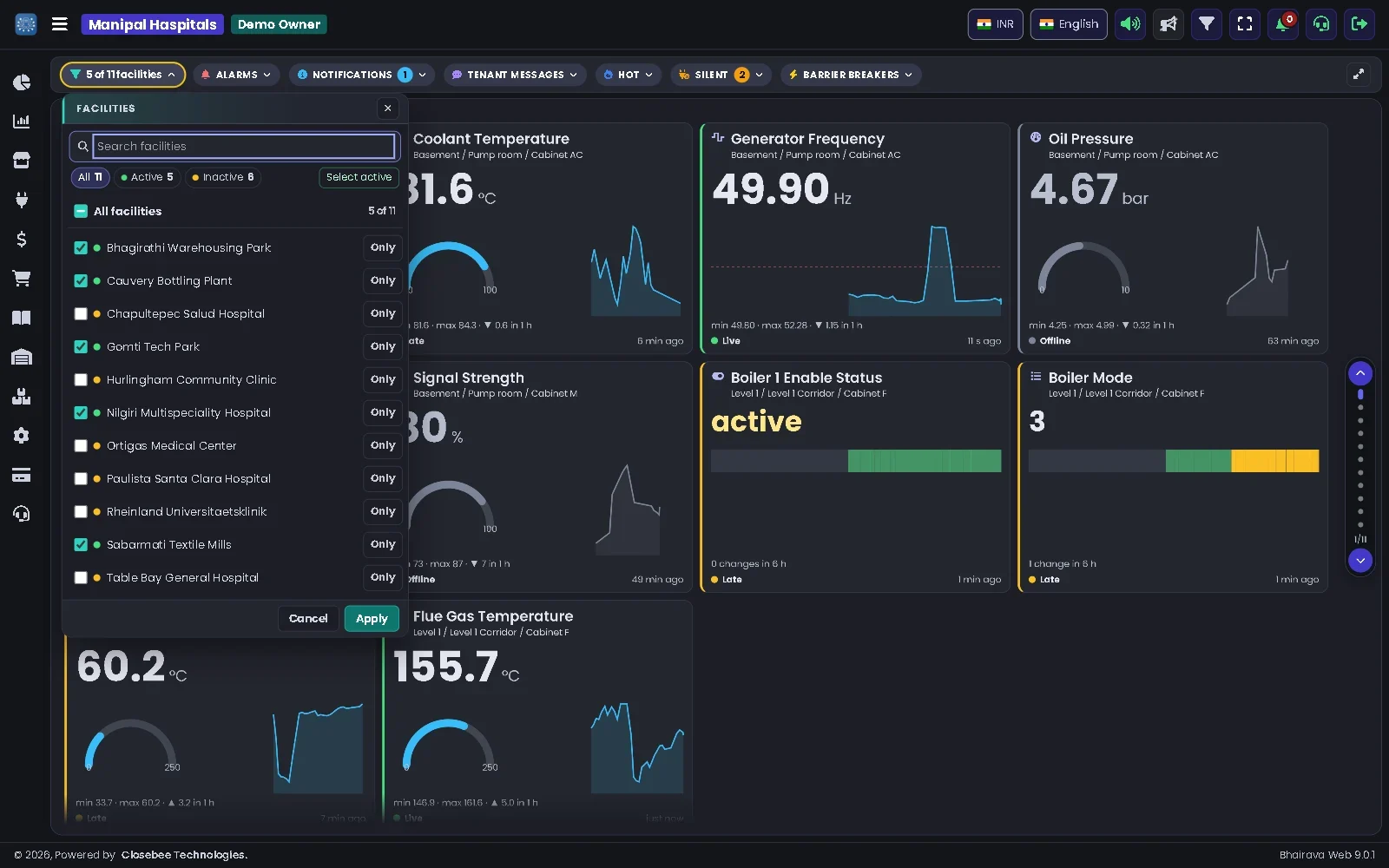
Task: Enter fullscreen mode via header icon
Action: 1245,24
